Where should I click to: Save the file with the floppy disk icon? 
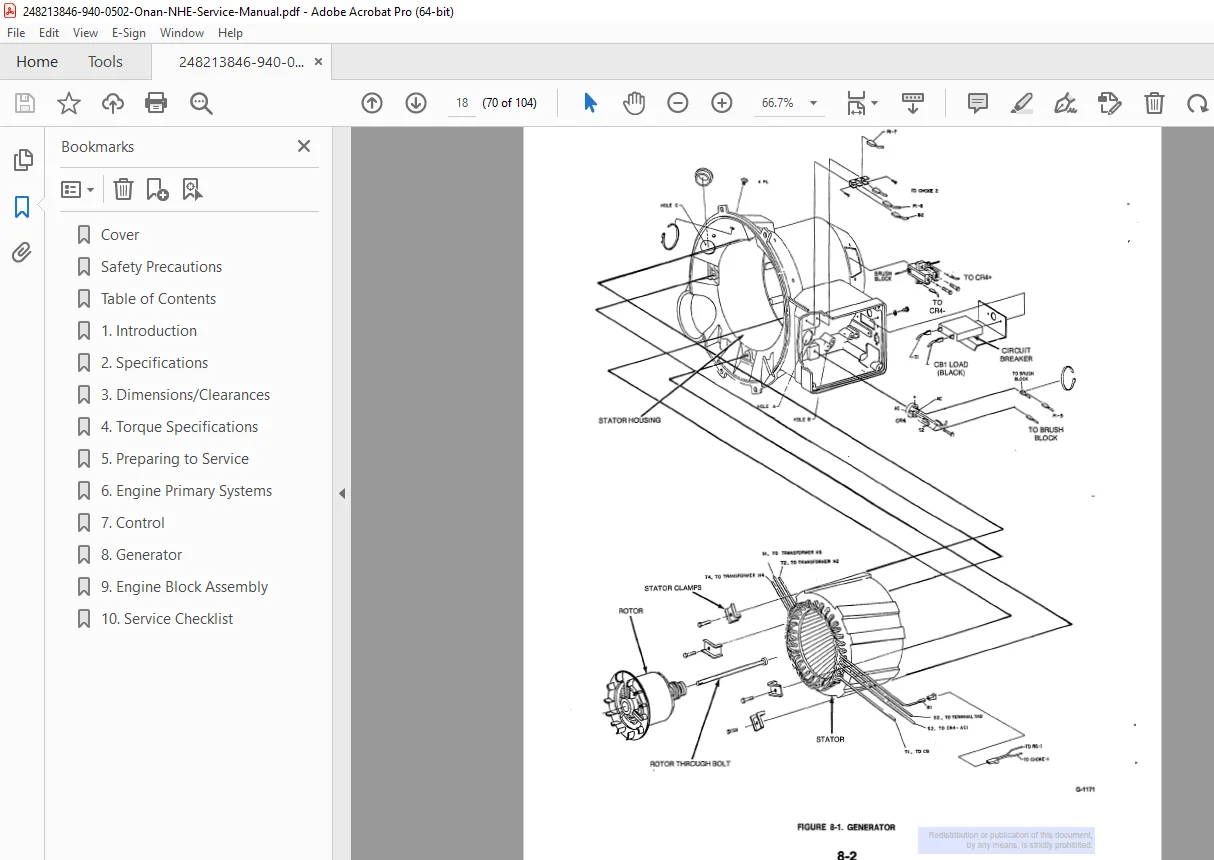pyautogui.click(x=24, y=103)
